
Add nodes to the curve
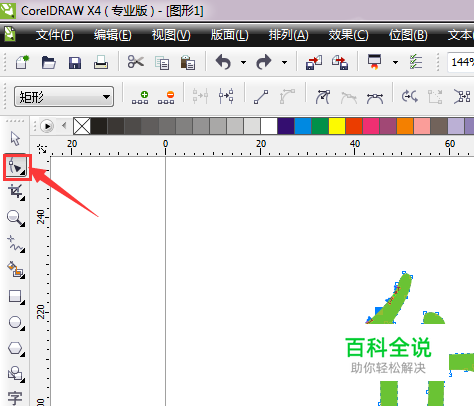pyautogui.click(x=140, y=97)
